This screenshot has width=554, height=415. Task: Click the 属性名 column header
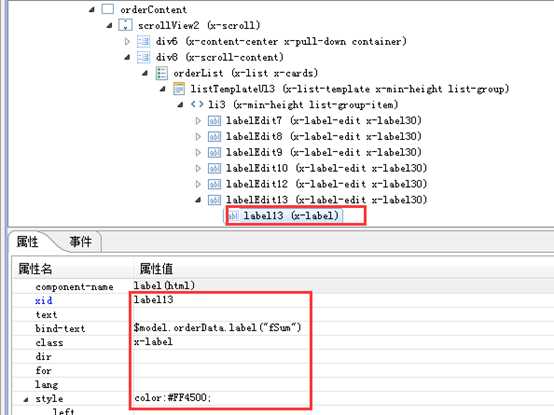coord(35,269)
